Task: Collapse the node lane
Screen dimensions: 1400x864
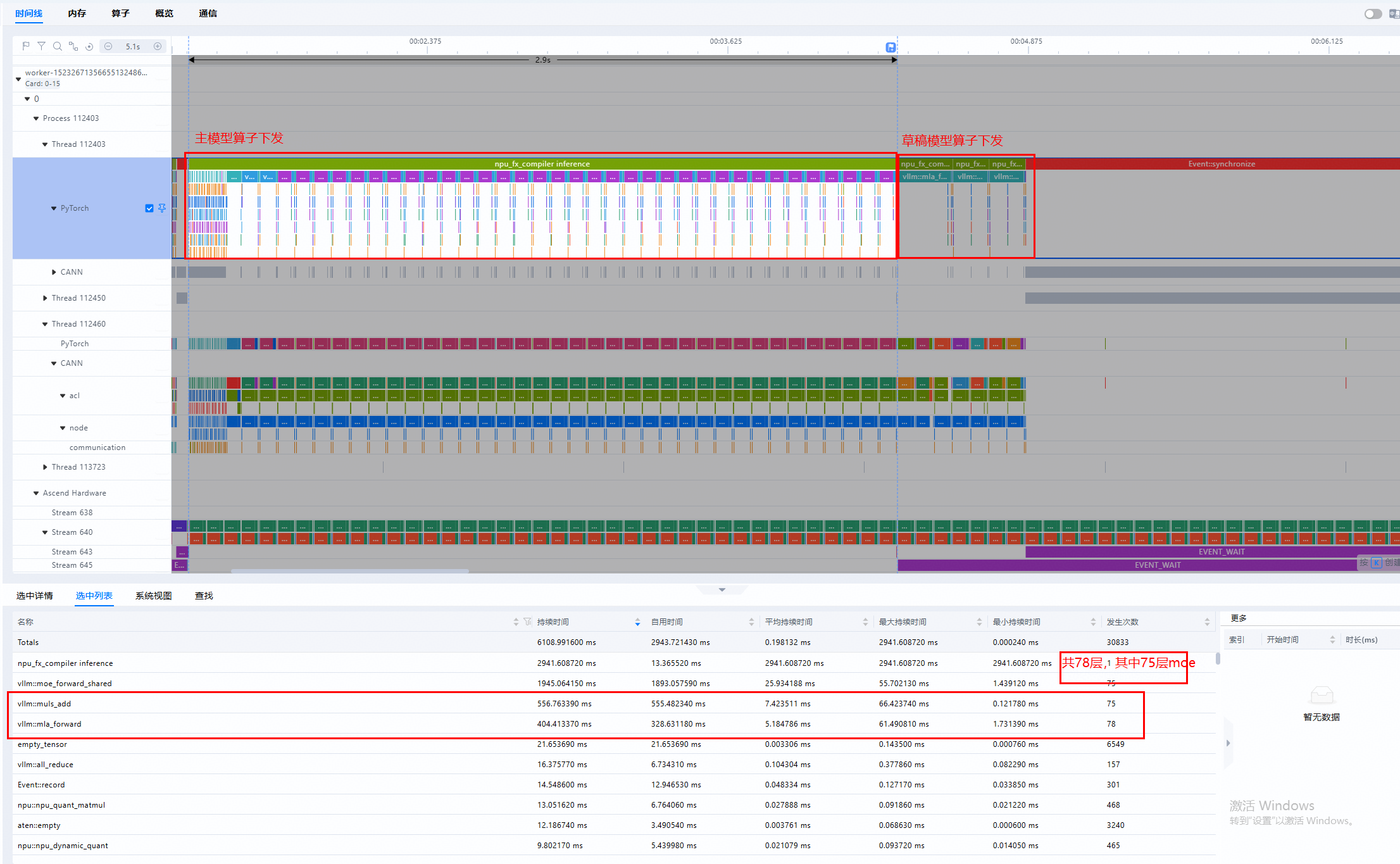Action: pos(63,428)
